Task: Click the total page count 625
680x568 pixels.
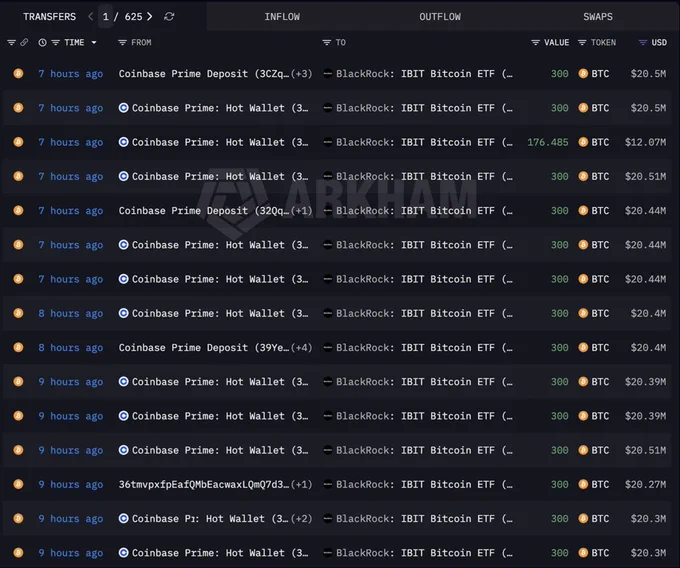Action: (x=133, y=16)
